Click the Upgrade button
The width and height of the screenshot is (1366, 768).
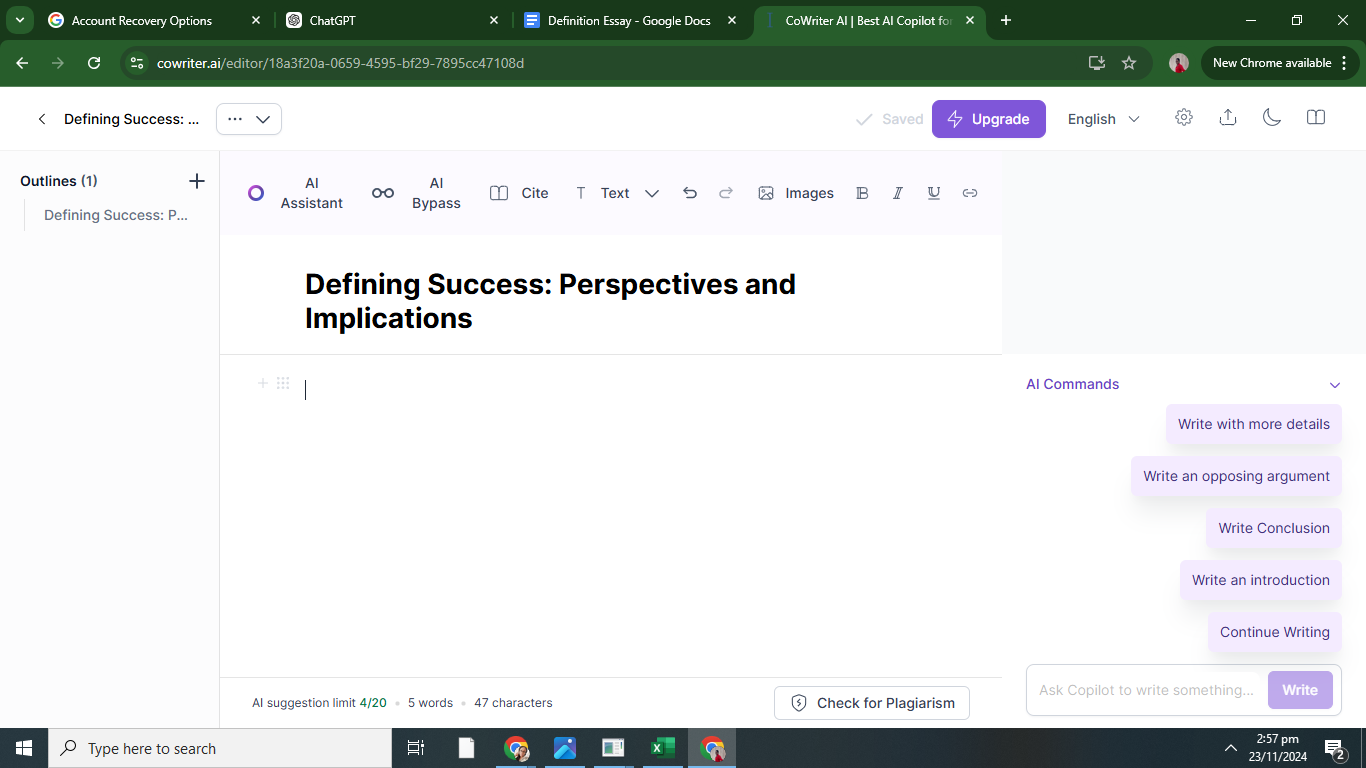click(x=989, y=119)
